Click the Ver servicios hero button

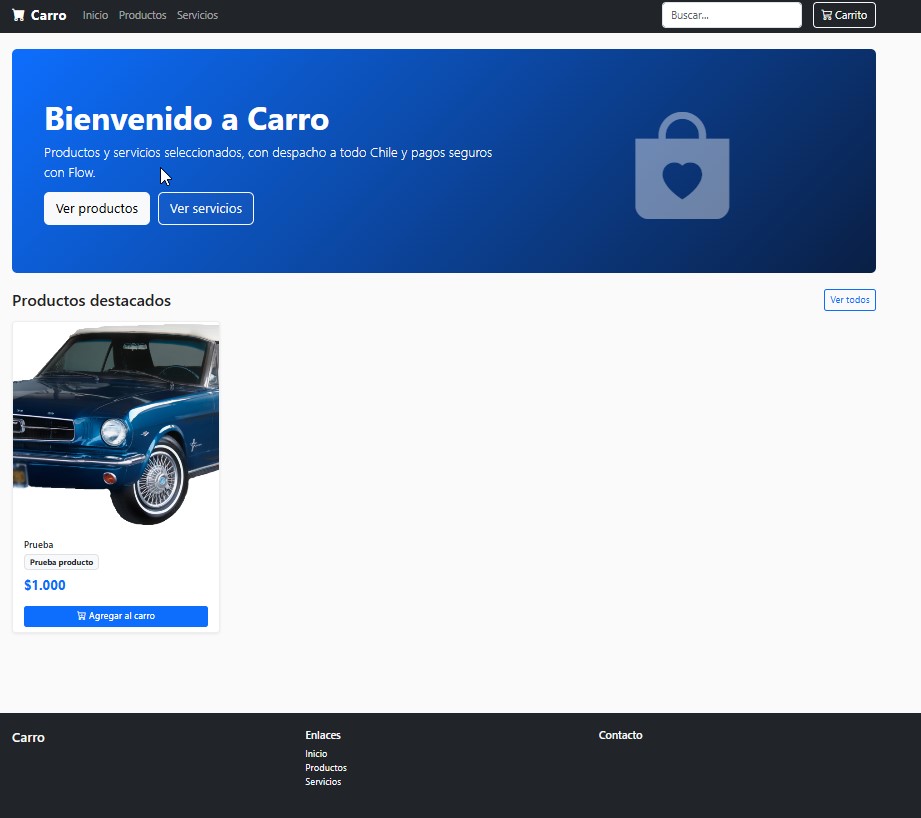[206, 208]
